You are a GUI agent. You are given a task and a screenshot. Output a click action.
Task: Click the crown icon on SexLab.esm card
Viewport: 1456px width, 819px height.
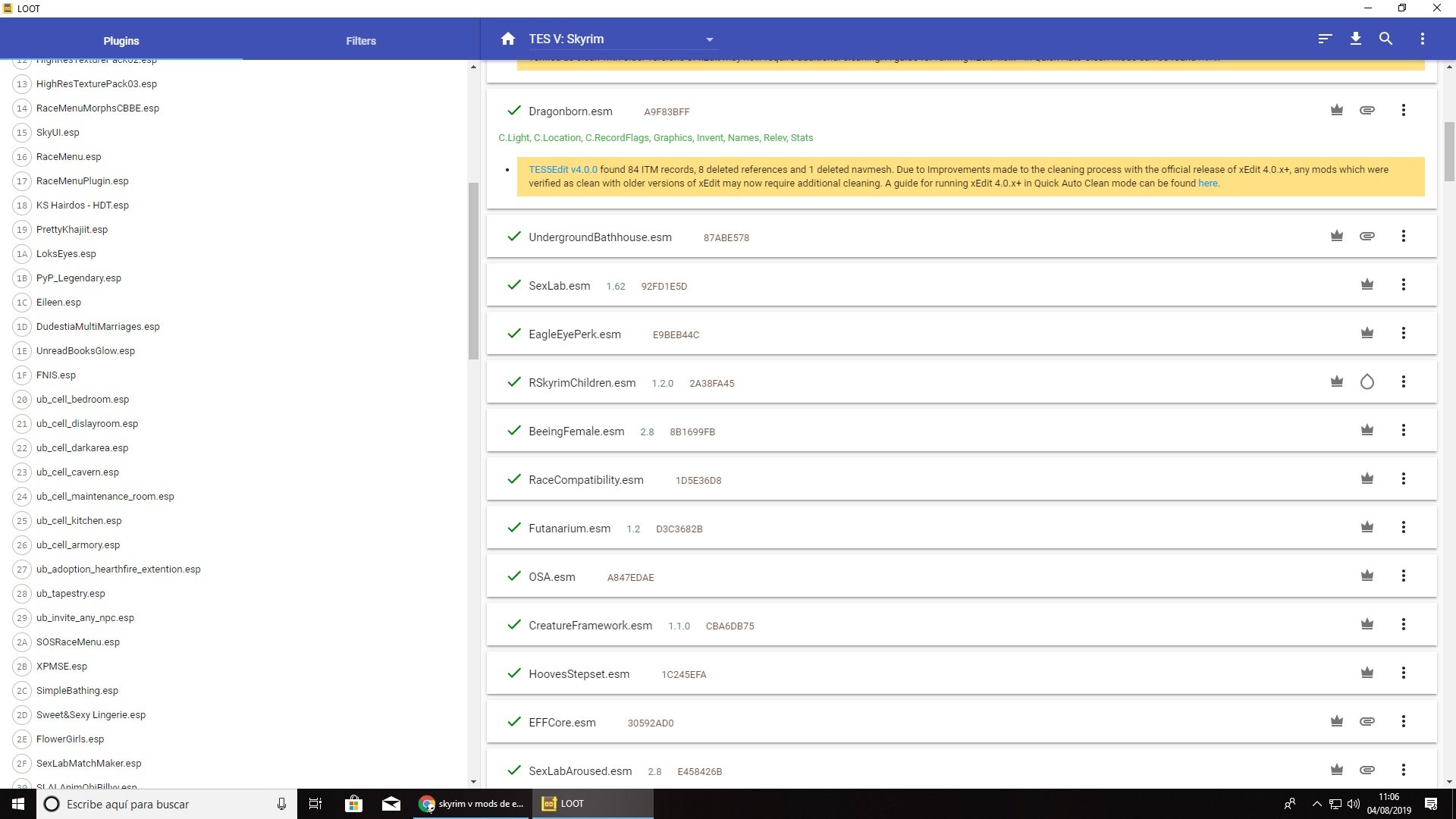click(1367, 284)
